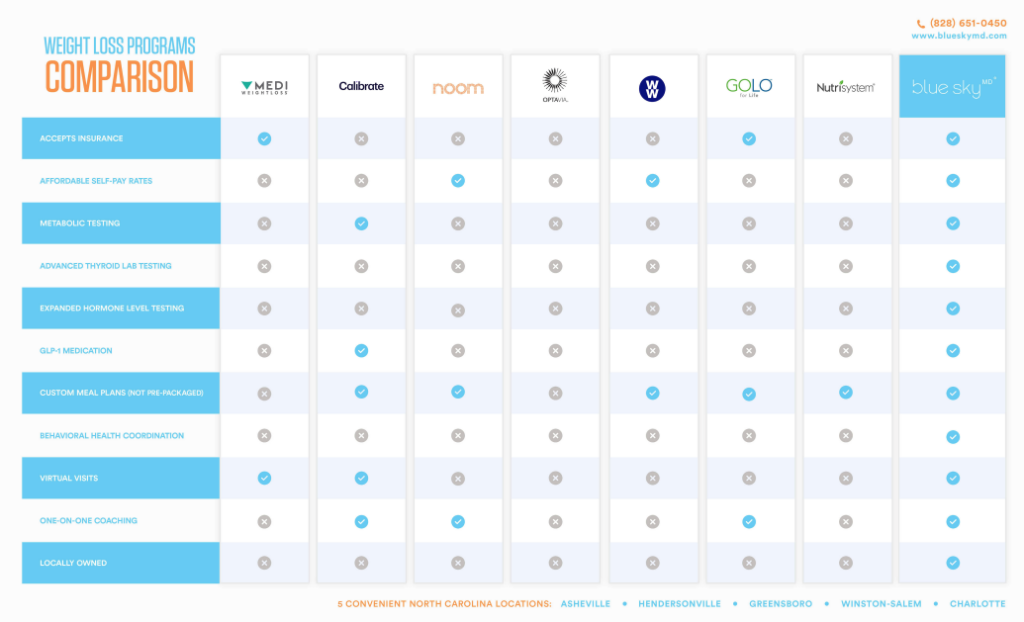The image size is (1024, 622).
Task: Click the orange phone icon at top right
Action: 921,23
